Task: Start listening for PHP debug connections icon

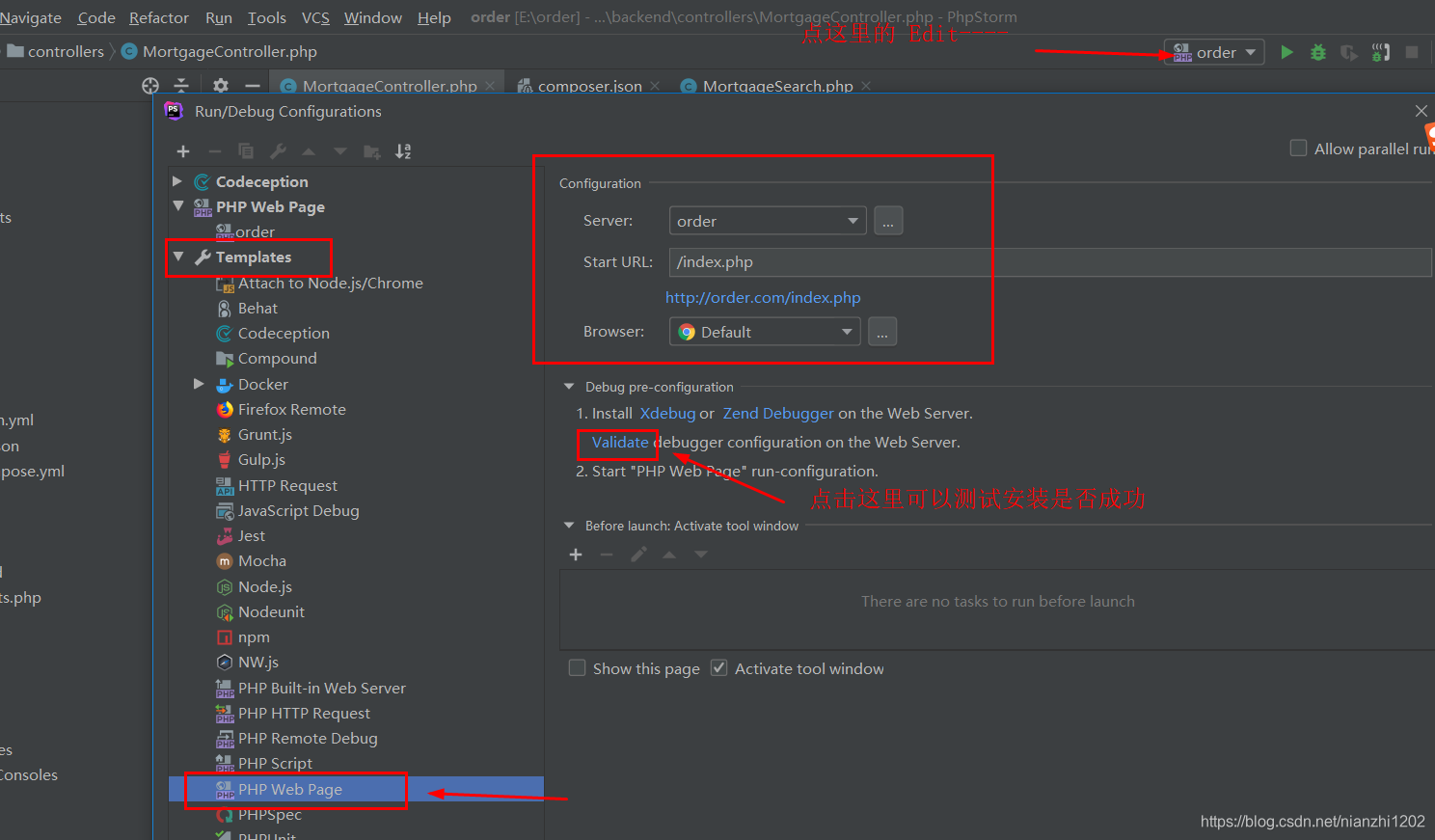Action: tap(1381, 52)
